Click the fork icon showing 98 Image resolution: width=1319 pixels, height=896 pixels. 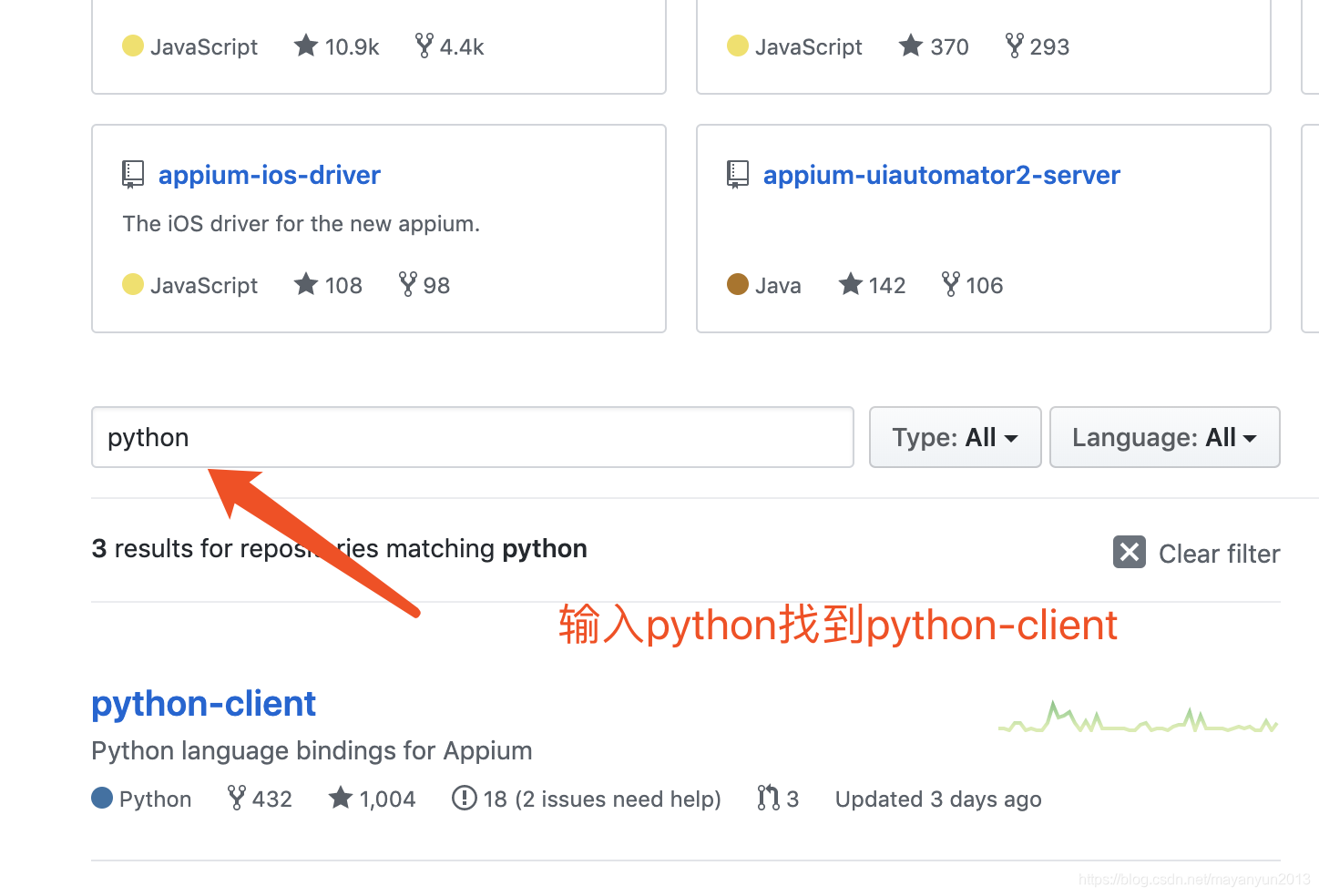point(407,284)
